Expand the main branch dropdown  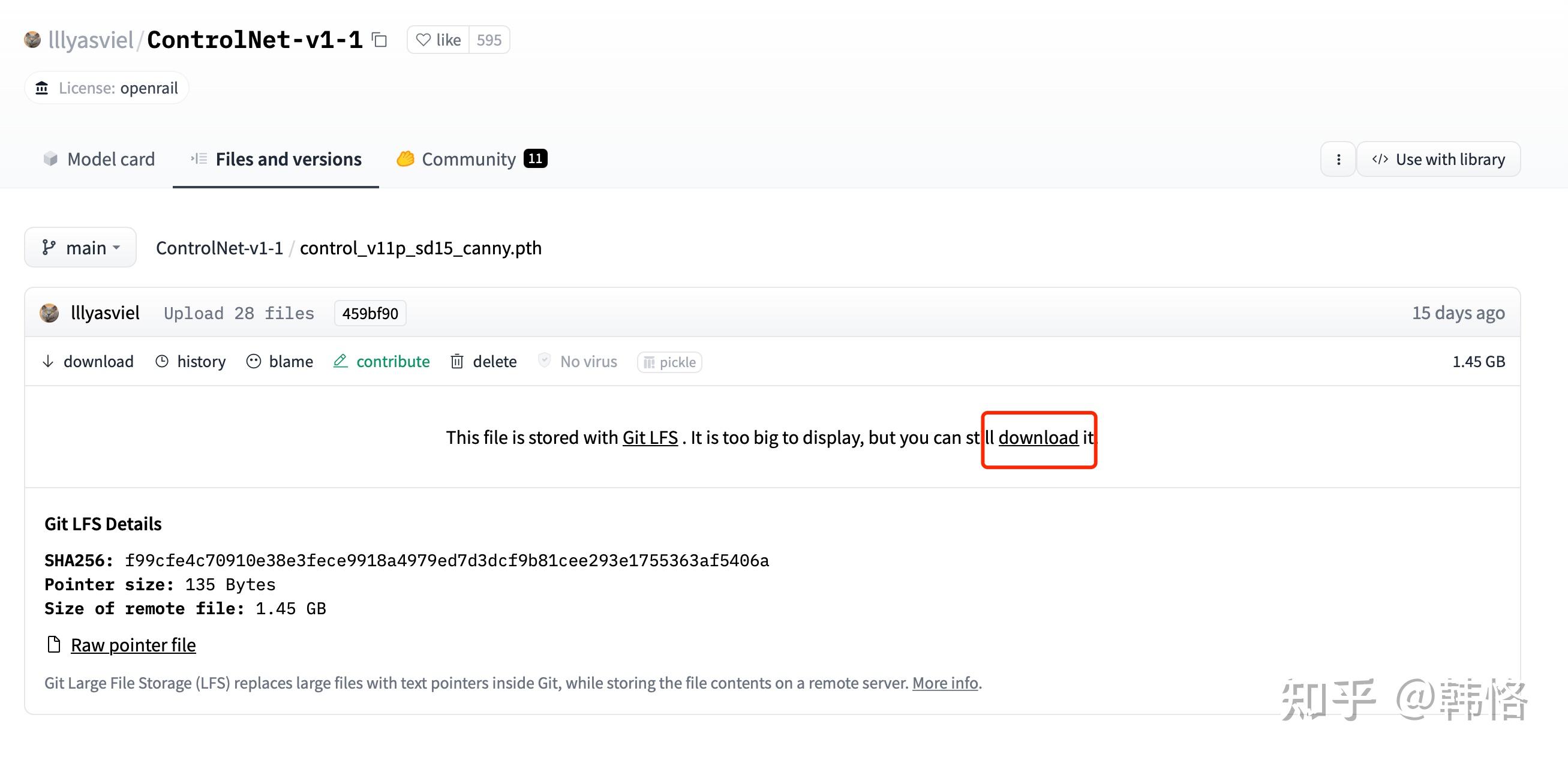80,248
